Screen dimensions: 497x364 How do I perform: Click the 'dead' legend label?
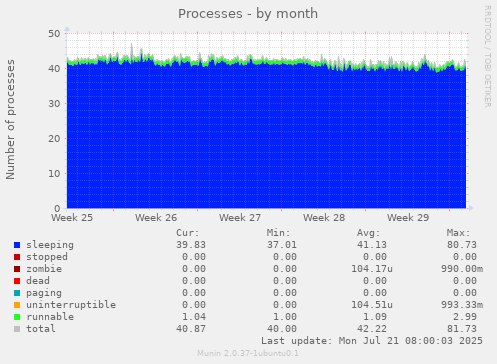coord(38,281)
